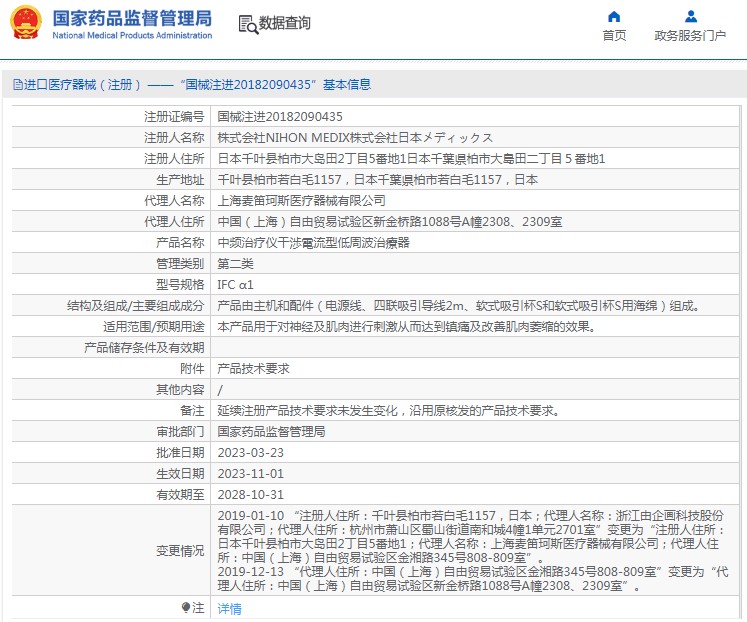Click National Medical Products Administration subtitle
Screen dimensions: 747x622
coord(132,35)
